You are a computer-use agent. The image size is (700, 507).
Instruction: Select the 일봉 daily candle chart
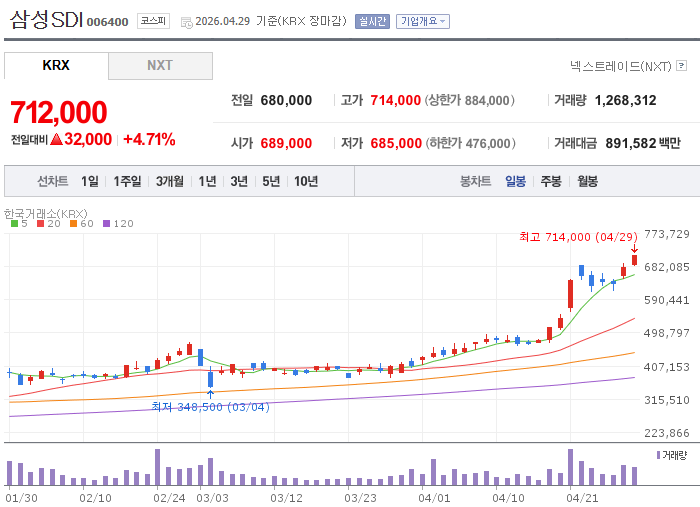(516, 181)
